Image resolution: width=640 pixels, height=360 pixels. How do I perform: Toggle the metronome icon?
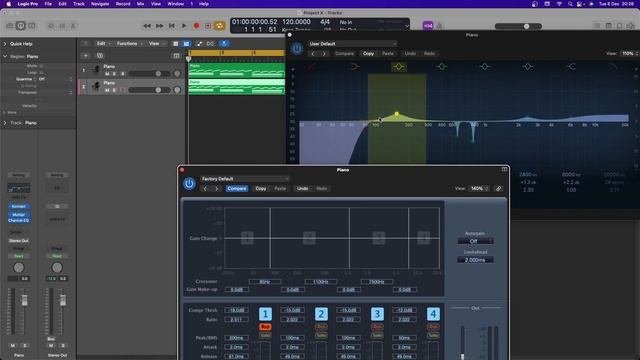pos(440,26)
